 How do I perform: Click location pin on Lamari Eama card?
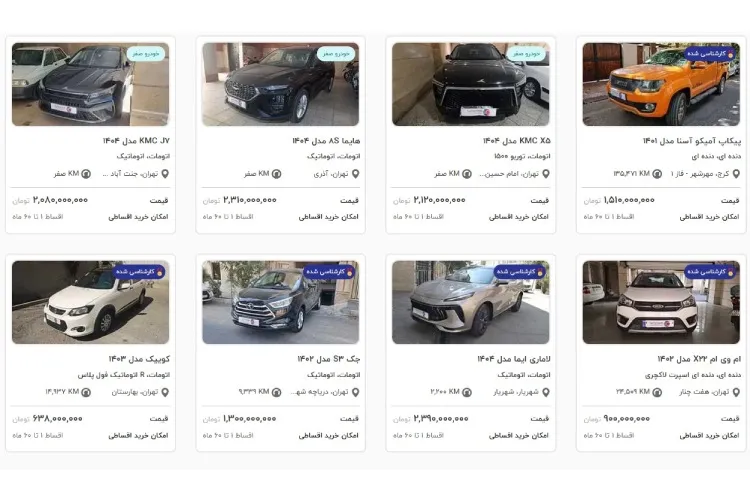coord(546,392)
